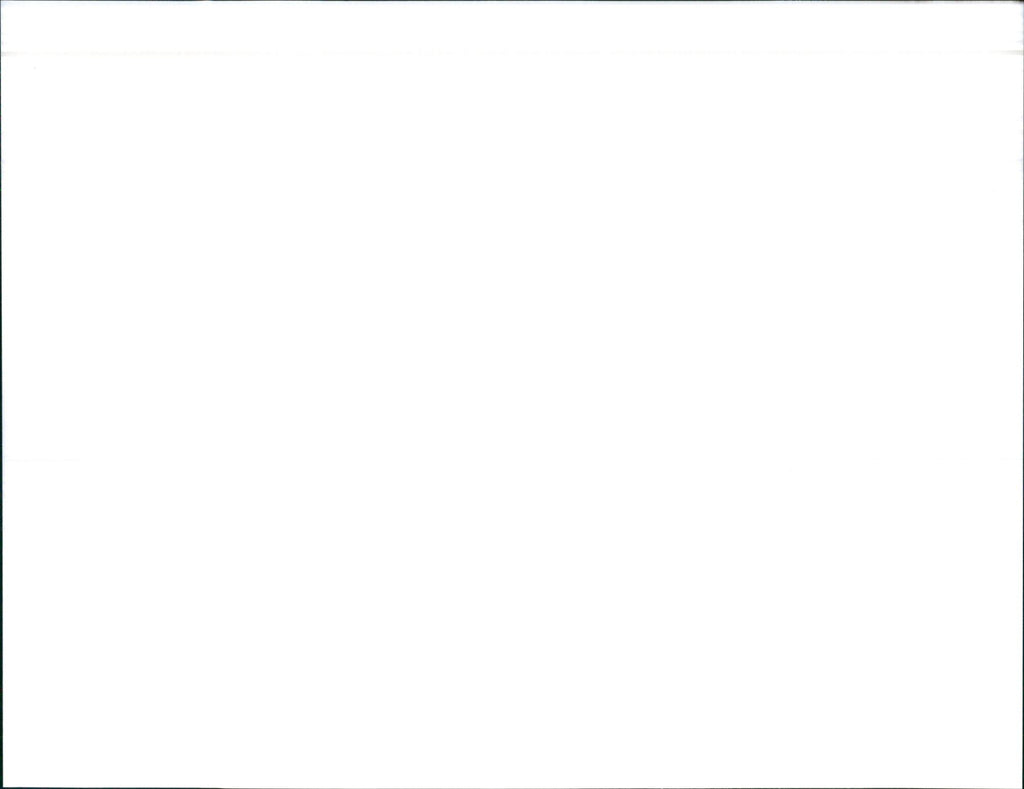Viewport: 1024px width, 789px height.
Task: Click the faint horizontal line near the top
Action: pyautogui.click(x=512, y=53)
